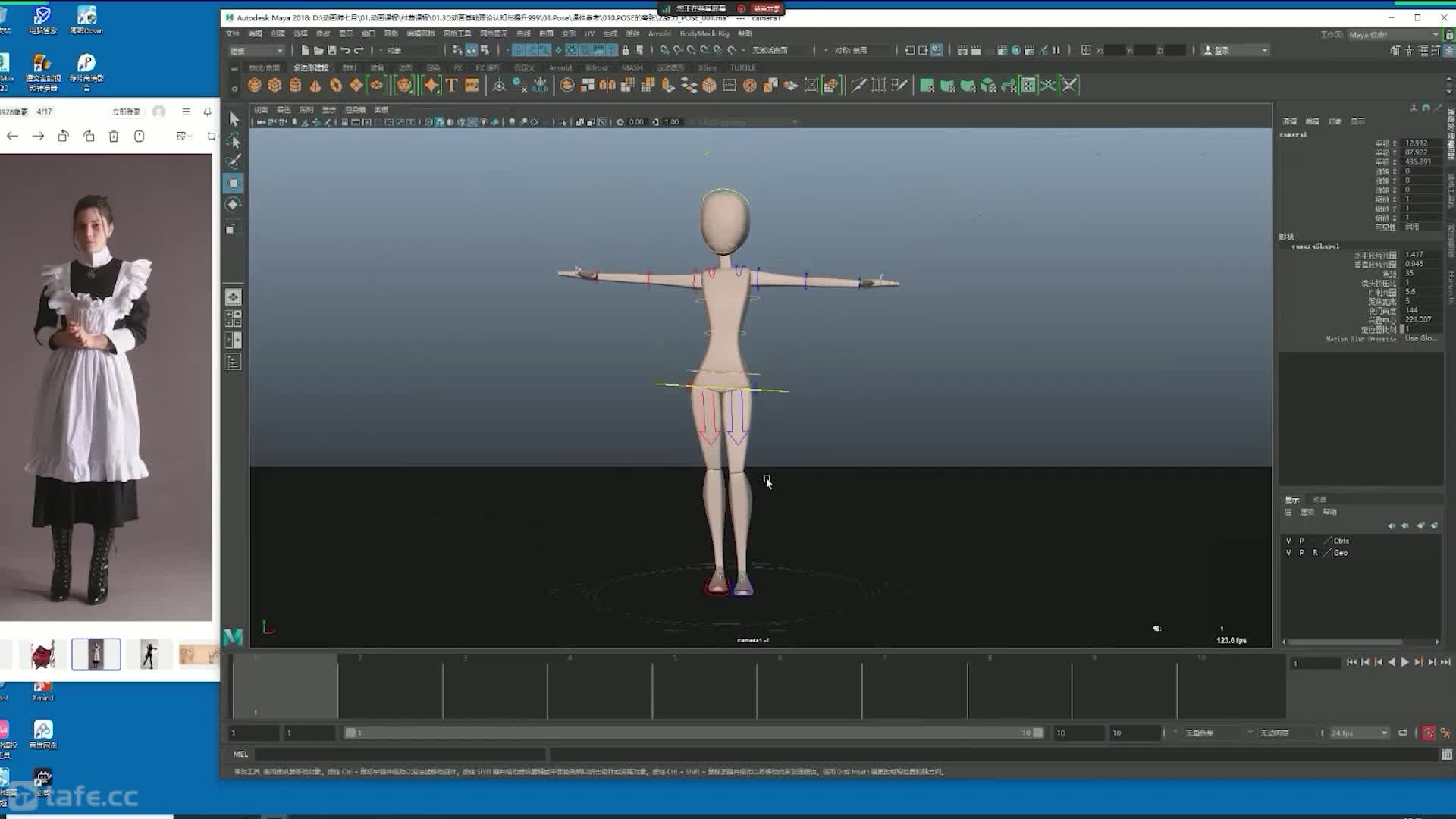This screenshot has width=1456, height=819.
Task: Activate the Rotate tool in toolbox
Action: (234, 205)
